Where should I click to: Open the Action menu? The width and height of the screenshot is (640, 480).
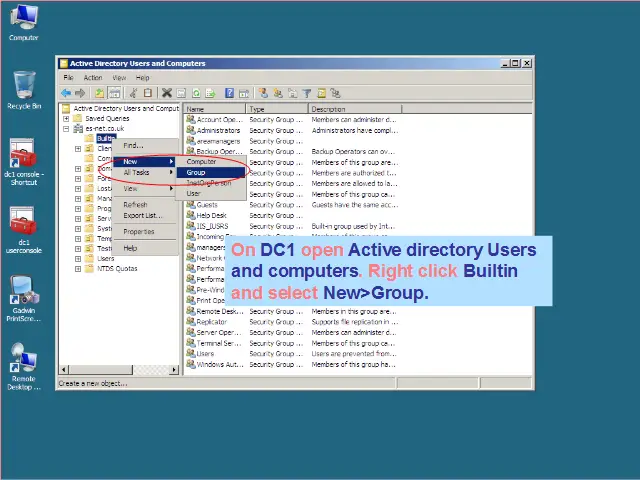tap(93, 78)
